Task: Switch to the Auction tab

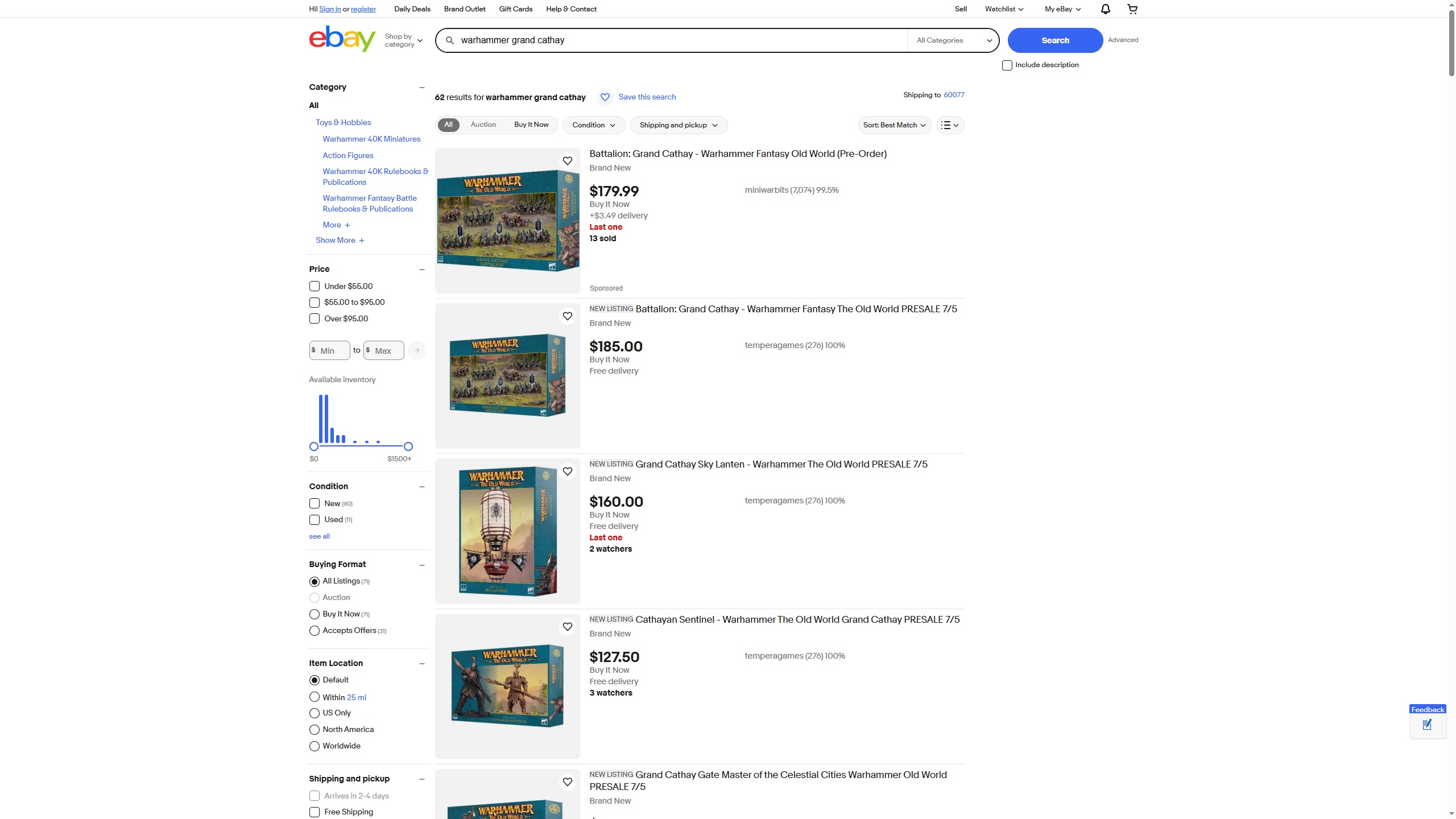Action: coord(483,125)
